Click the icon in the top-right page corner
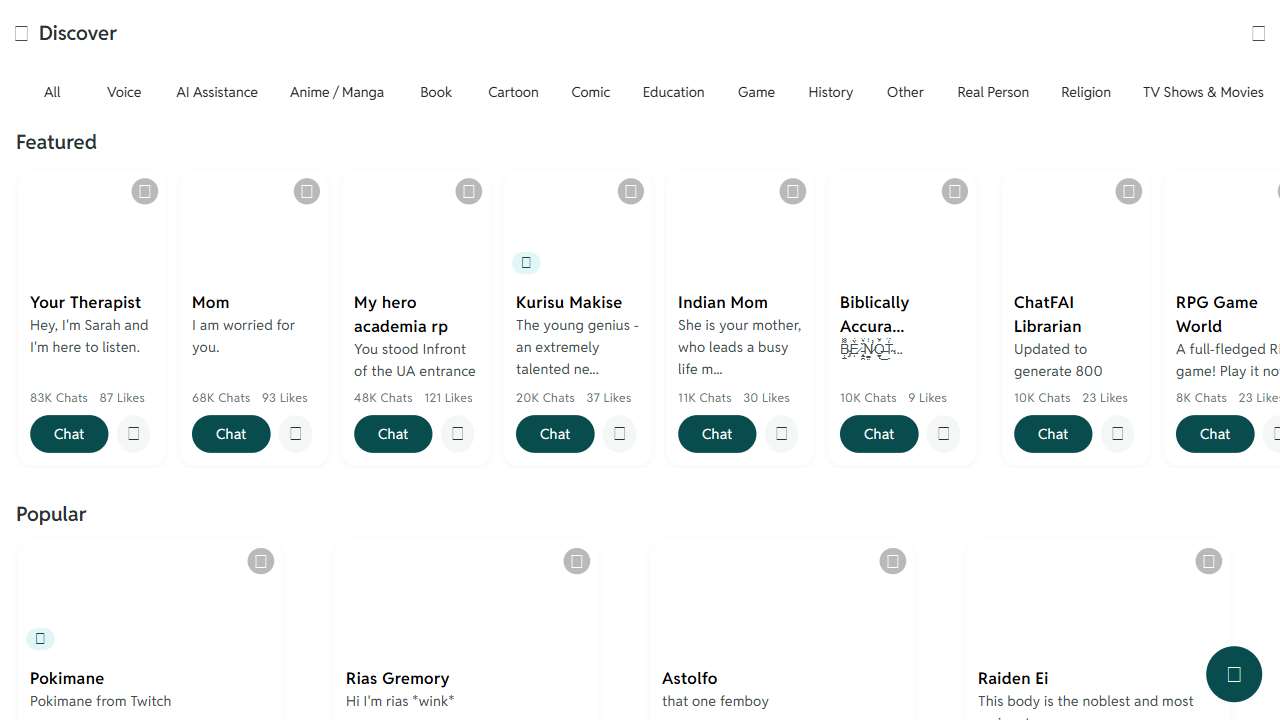Screen dimensions: 1280x720 coord(1259,34)
